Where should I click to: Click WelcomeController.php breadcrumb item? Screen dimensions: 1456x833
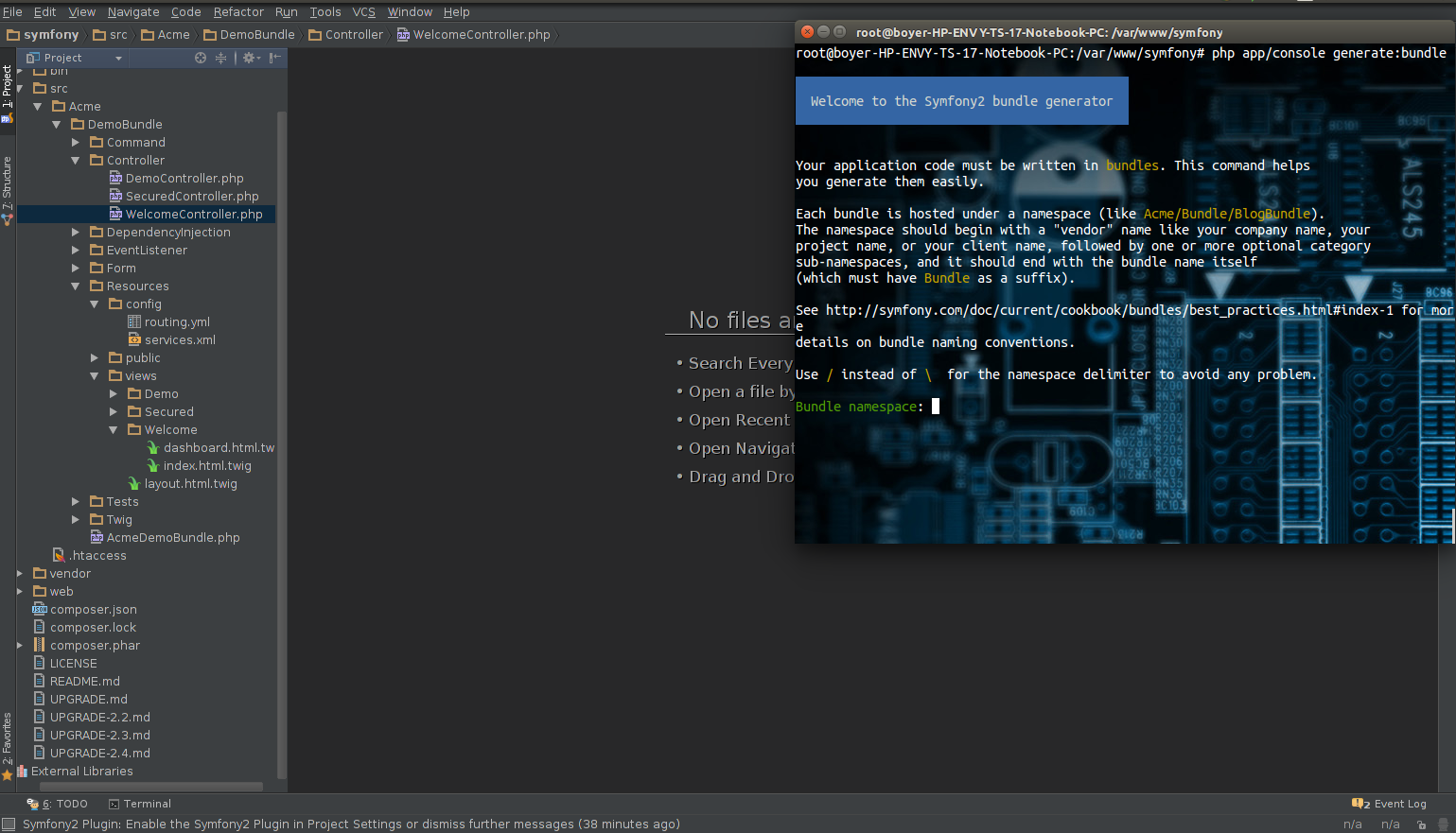click(473, 34)
